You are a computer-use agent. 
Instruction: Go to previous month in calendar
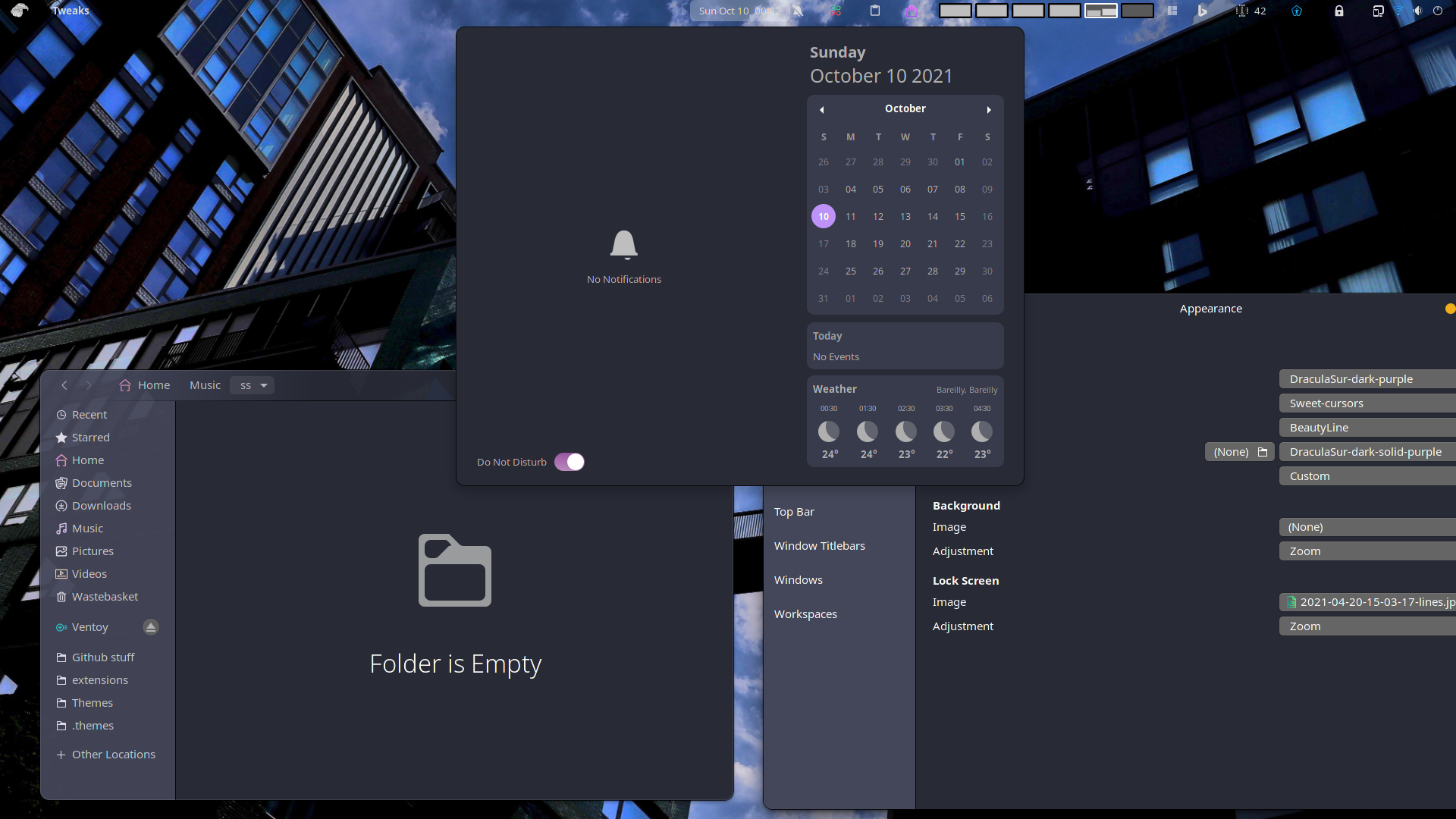point(822,109)
